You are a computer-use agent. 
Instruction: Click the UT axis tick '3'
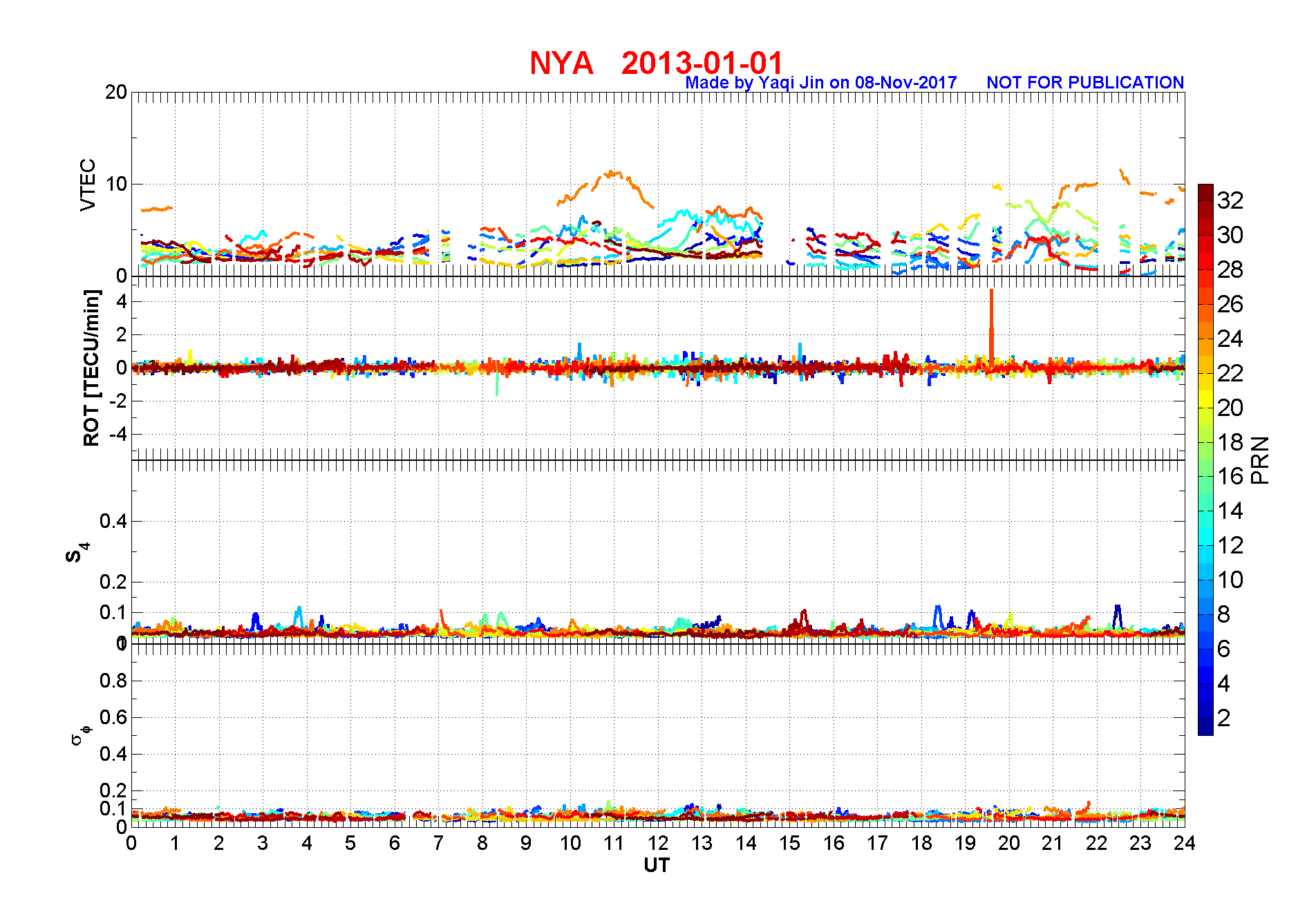263,843
